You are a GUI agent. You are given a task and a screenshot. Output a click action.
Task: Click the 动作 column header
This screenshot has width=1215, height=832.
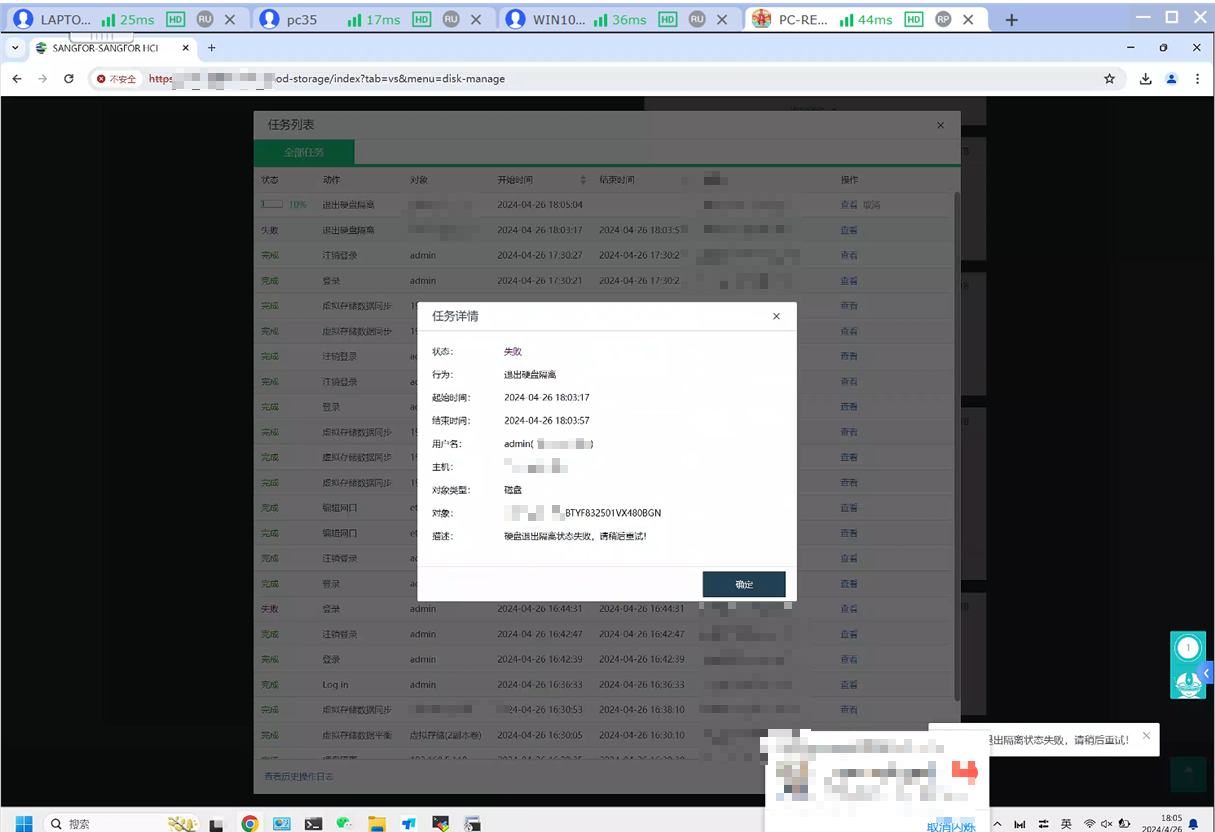331,180
